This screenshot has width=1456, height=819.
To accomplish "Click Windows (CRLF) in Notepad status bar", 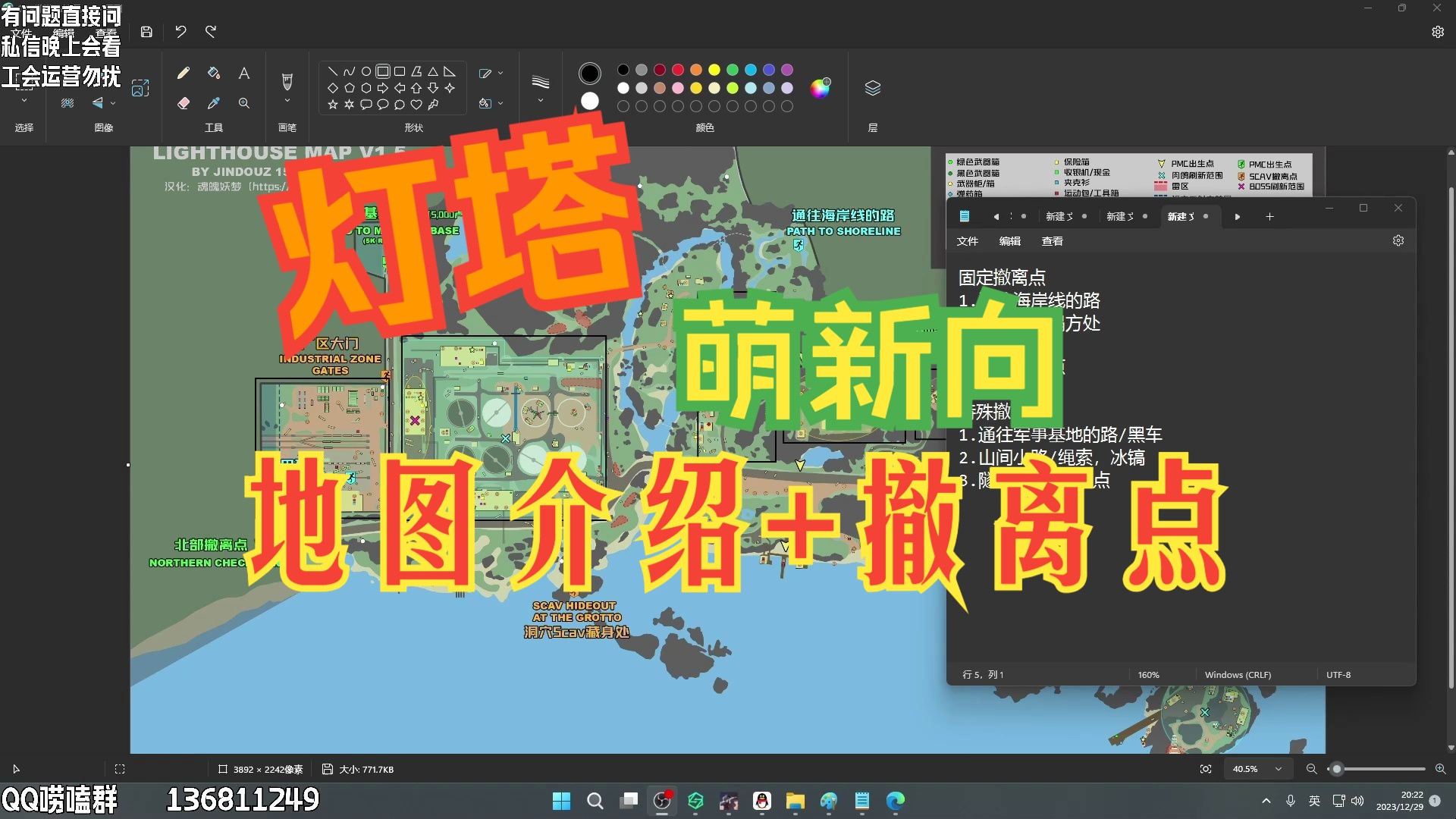I will 1238,675.
